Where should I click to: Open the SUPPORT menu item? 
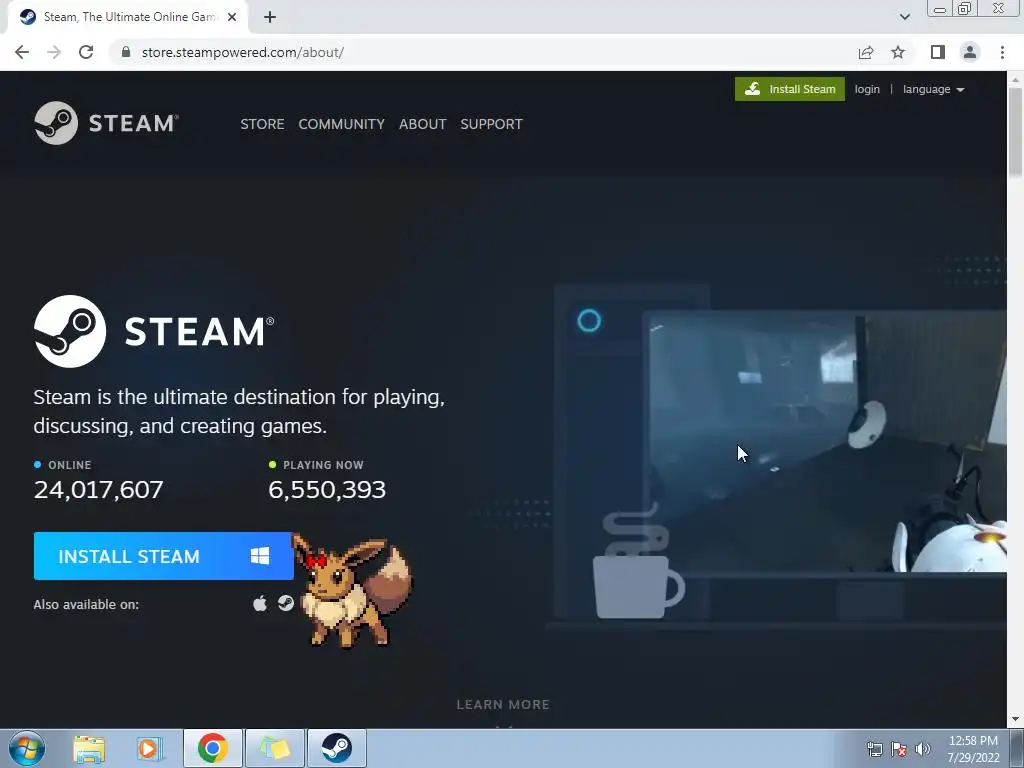(491, 124)
